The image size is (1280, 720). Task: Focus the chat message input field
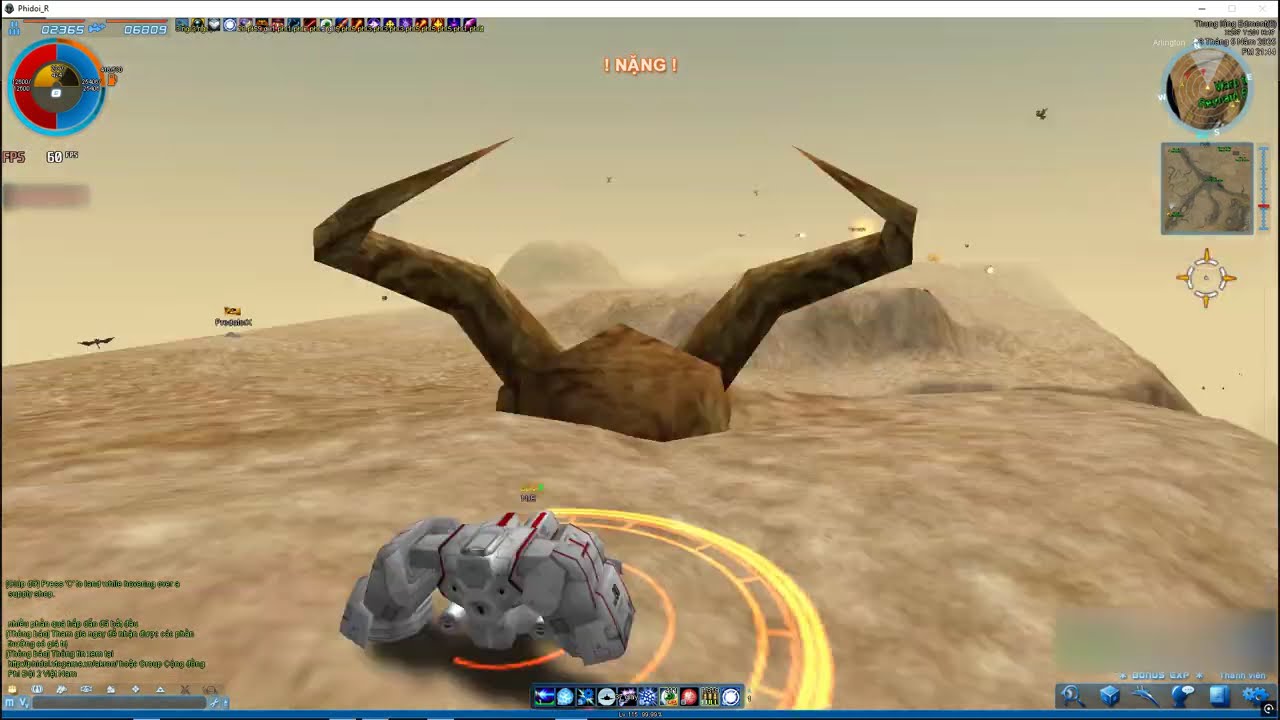pos(119,702)
